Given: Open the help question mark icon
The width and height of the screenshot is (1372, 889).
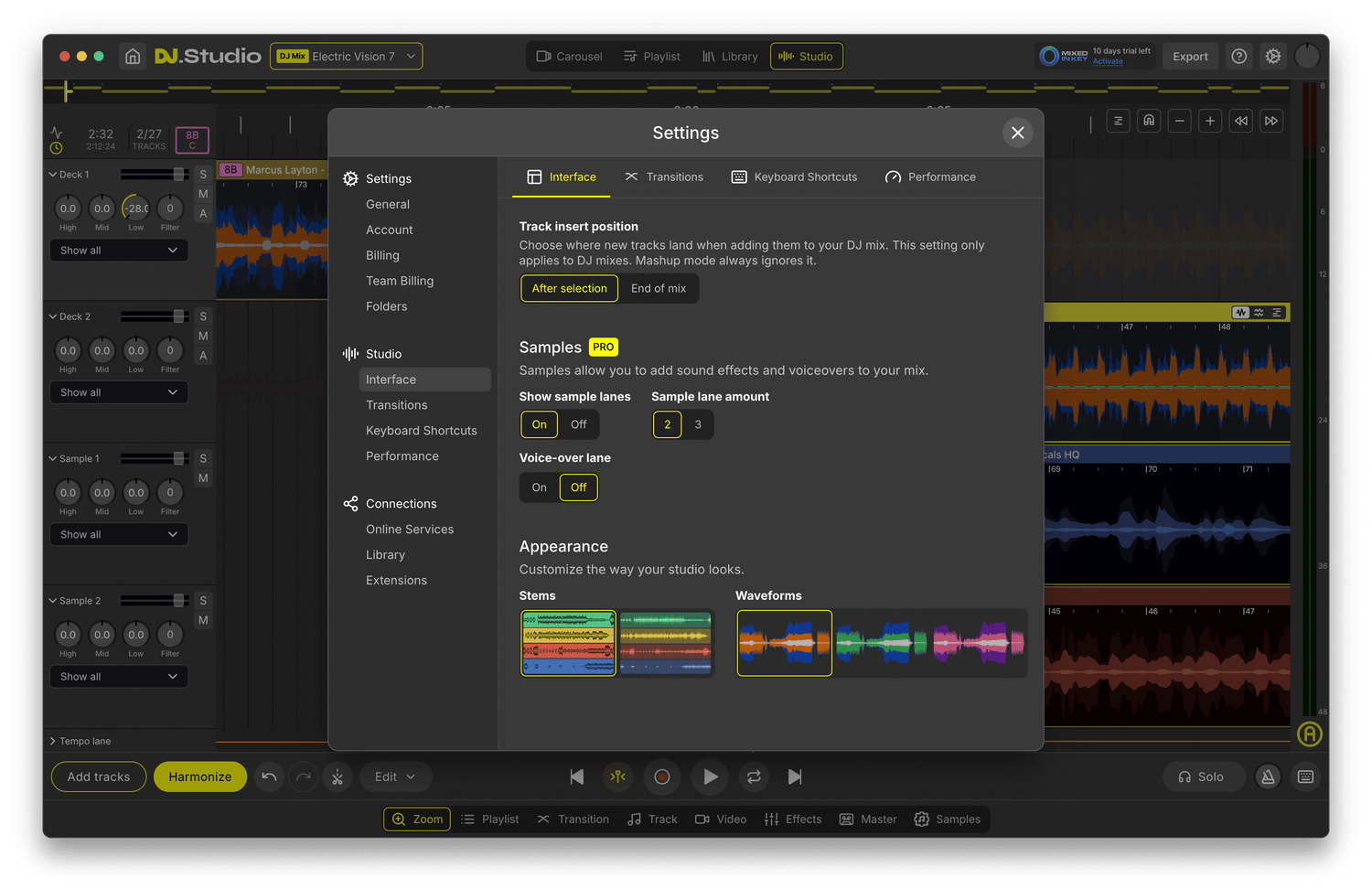Looking at the screenshot, I should coord(1238,57).
